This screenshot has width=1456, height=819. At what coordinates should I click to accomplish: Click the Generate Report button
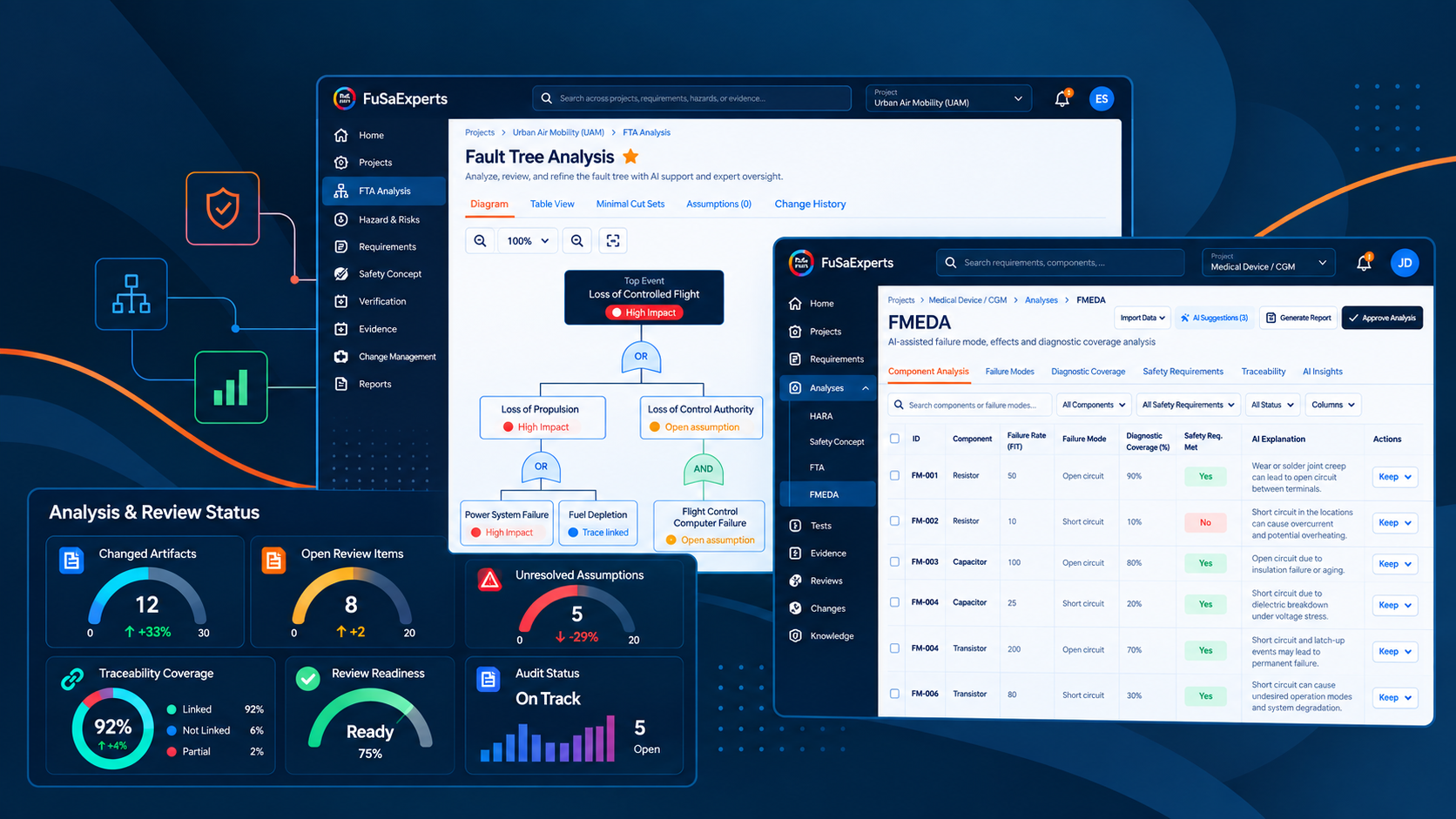[x=1298, y=318]
